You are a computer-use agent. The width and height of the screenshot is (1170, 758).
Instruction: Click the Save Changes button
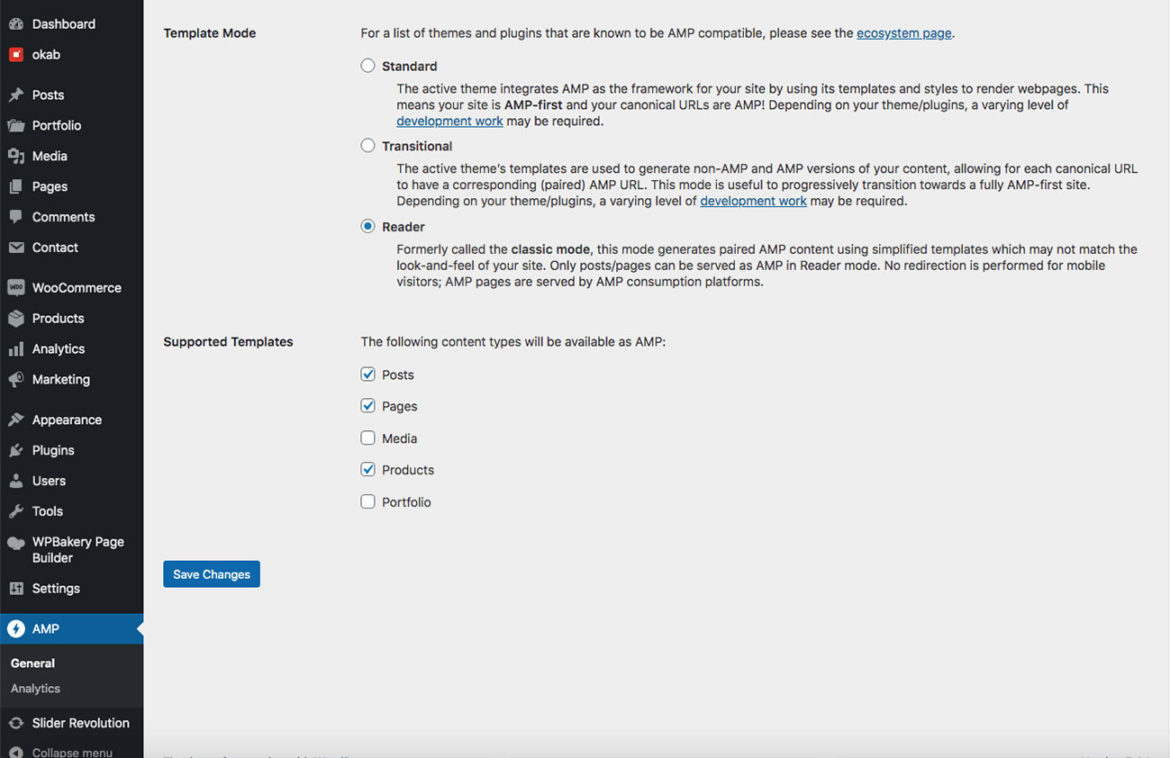pyautogui.click(x=212, y=574)
